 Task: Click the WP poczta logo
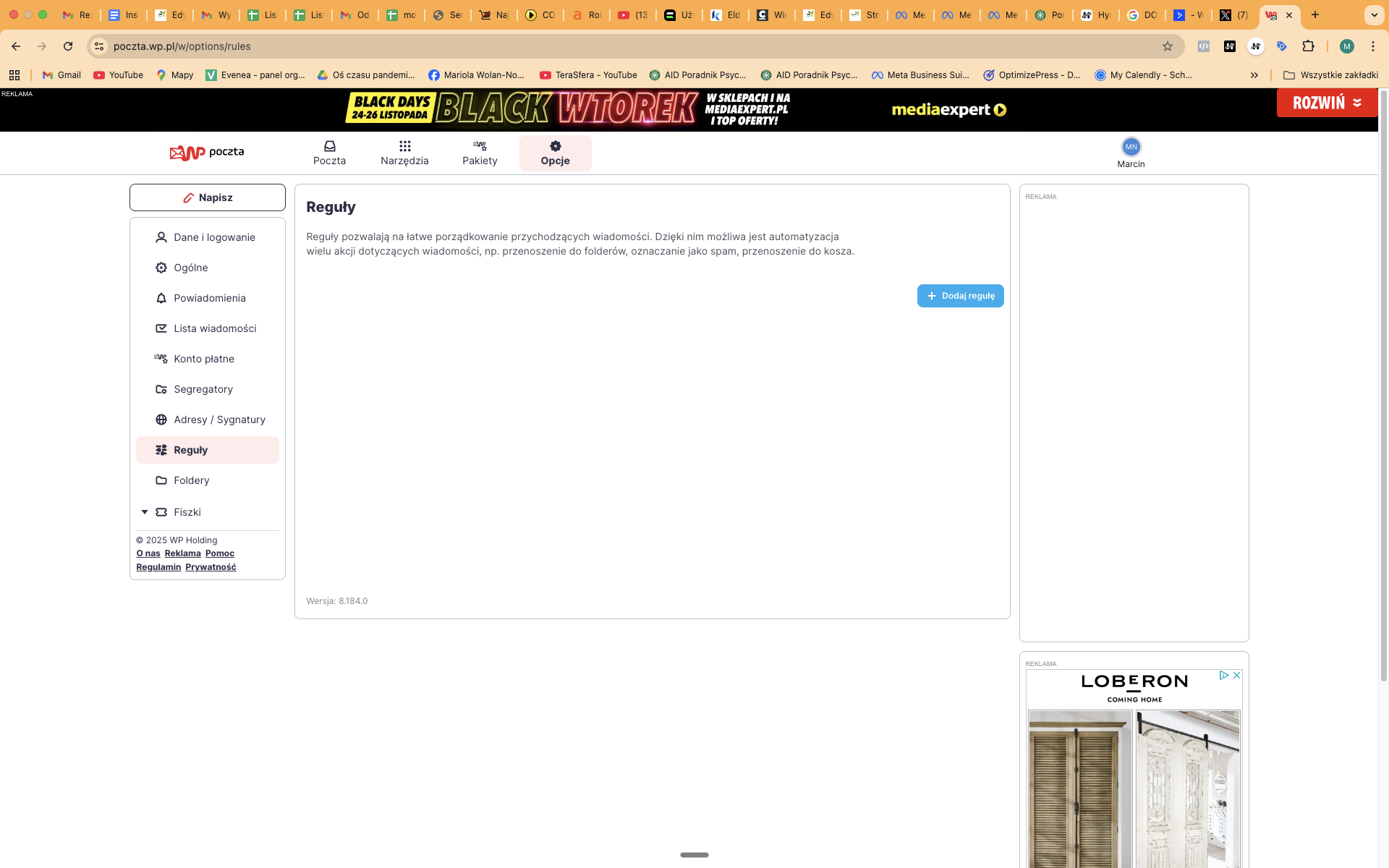(207, 152)
